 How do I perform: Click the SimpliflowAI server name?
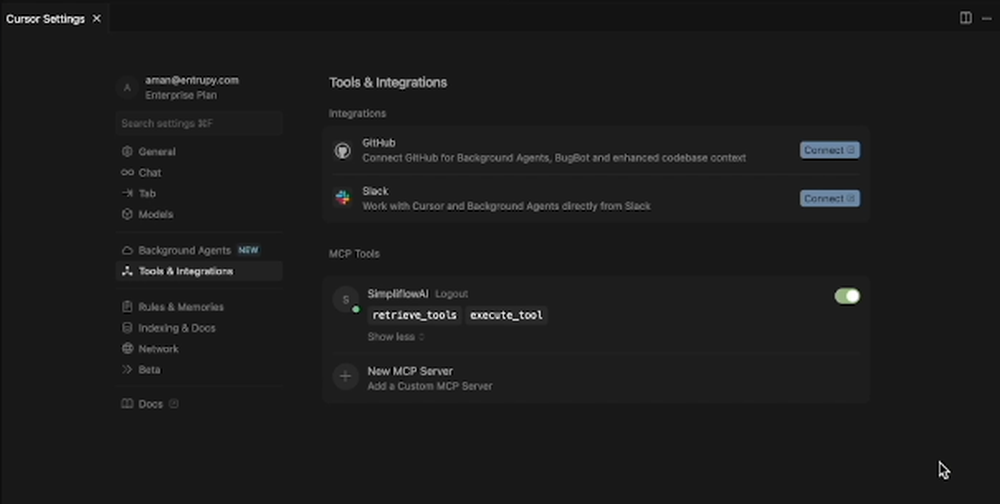[398, 294]
